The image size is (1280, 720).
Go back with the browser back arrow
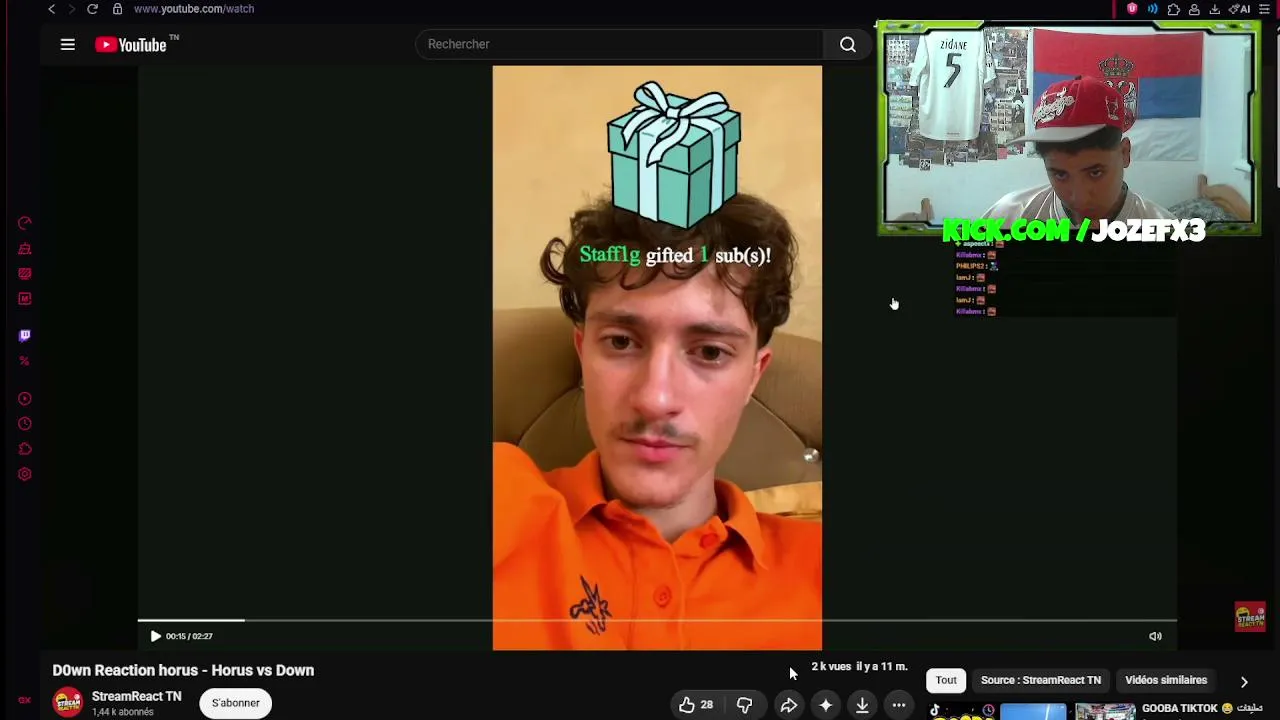pyautogui.click(x=52, y=9)
